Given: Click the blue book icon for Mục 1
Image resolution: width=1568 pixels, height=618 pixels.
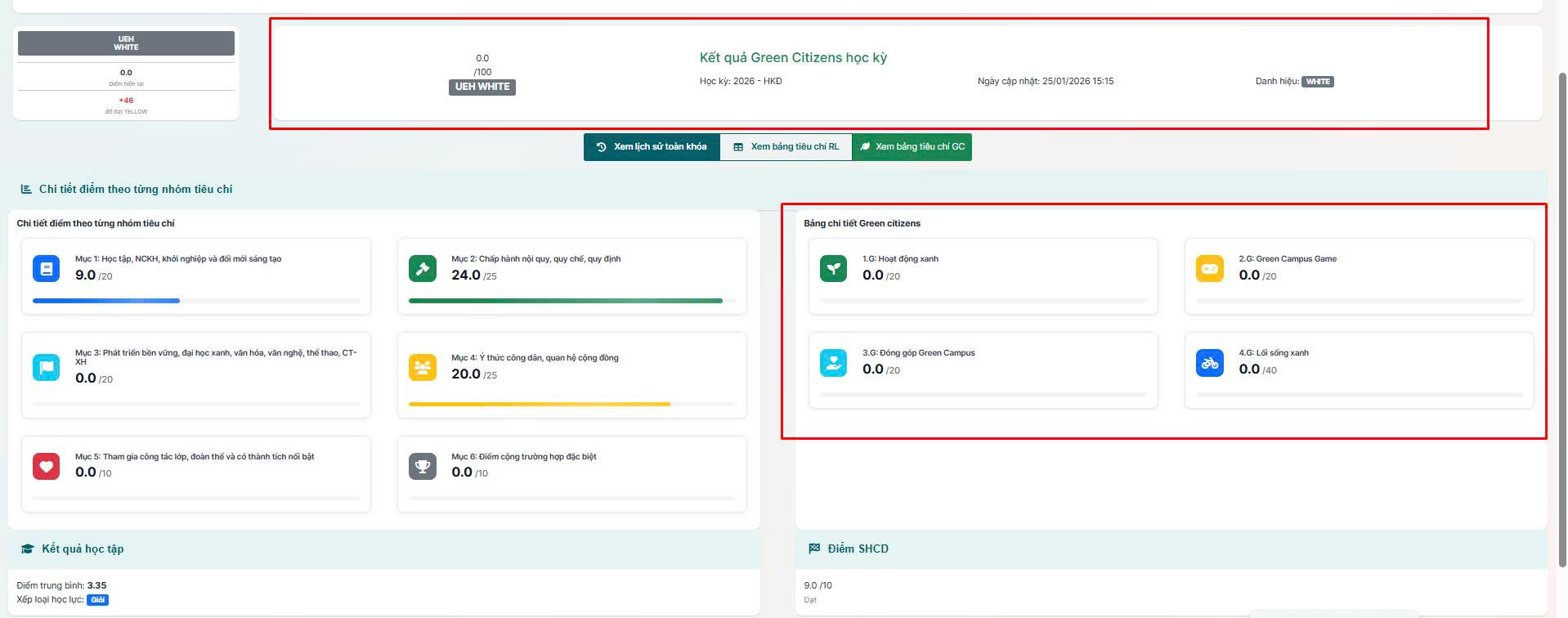Looking at the screenshot, I should click(47, 268).
